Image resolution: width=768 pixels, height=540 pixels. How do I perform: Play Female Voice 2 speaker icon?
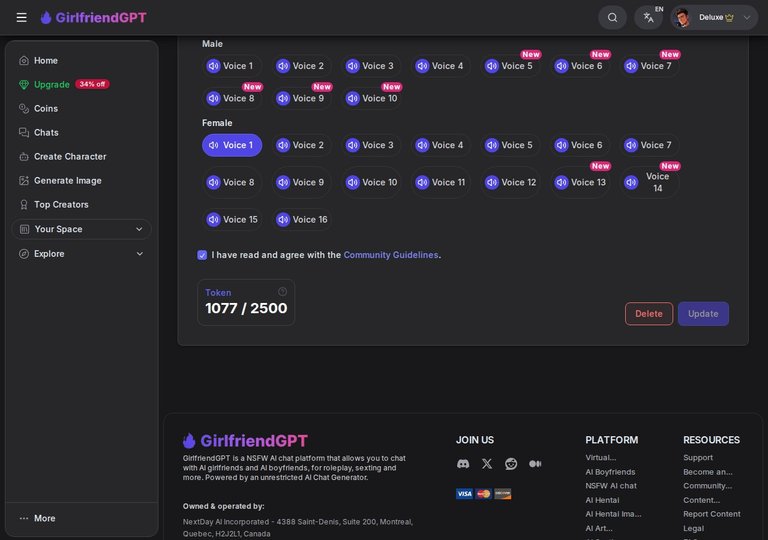pyautogui.click(x=283, y=146)
